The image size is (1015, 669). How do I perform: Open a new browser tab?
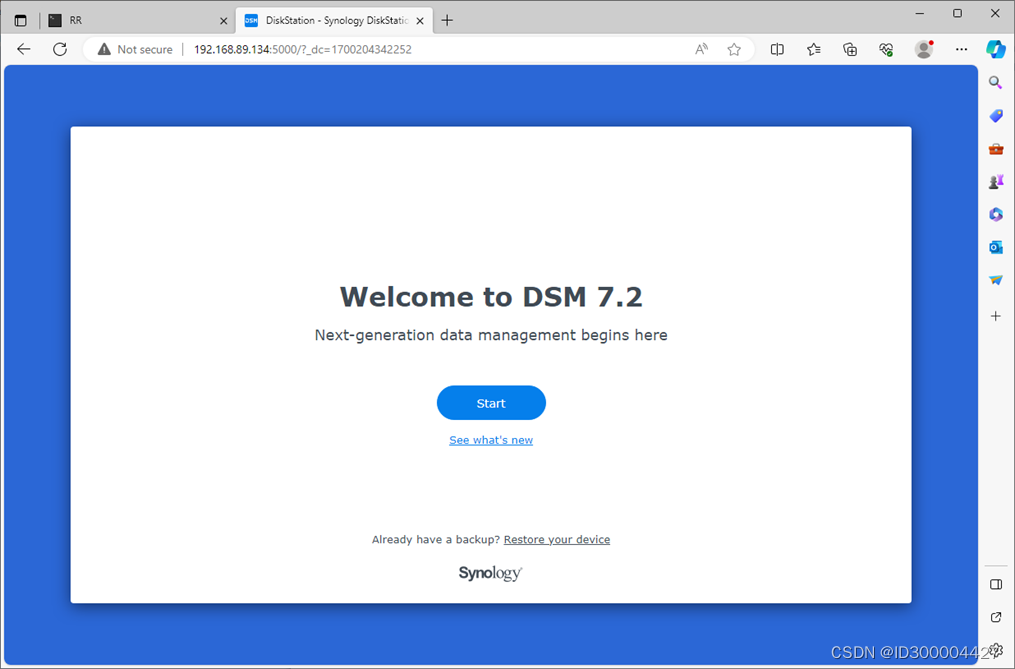click(x=447, y=20)
